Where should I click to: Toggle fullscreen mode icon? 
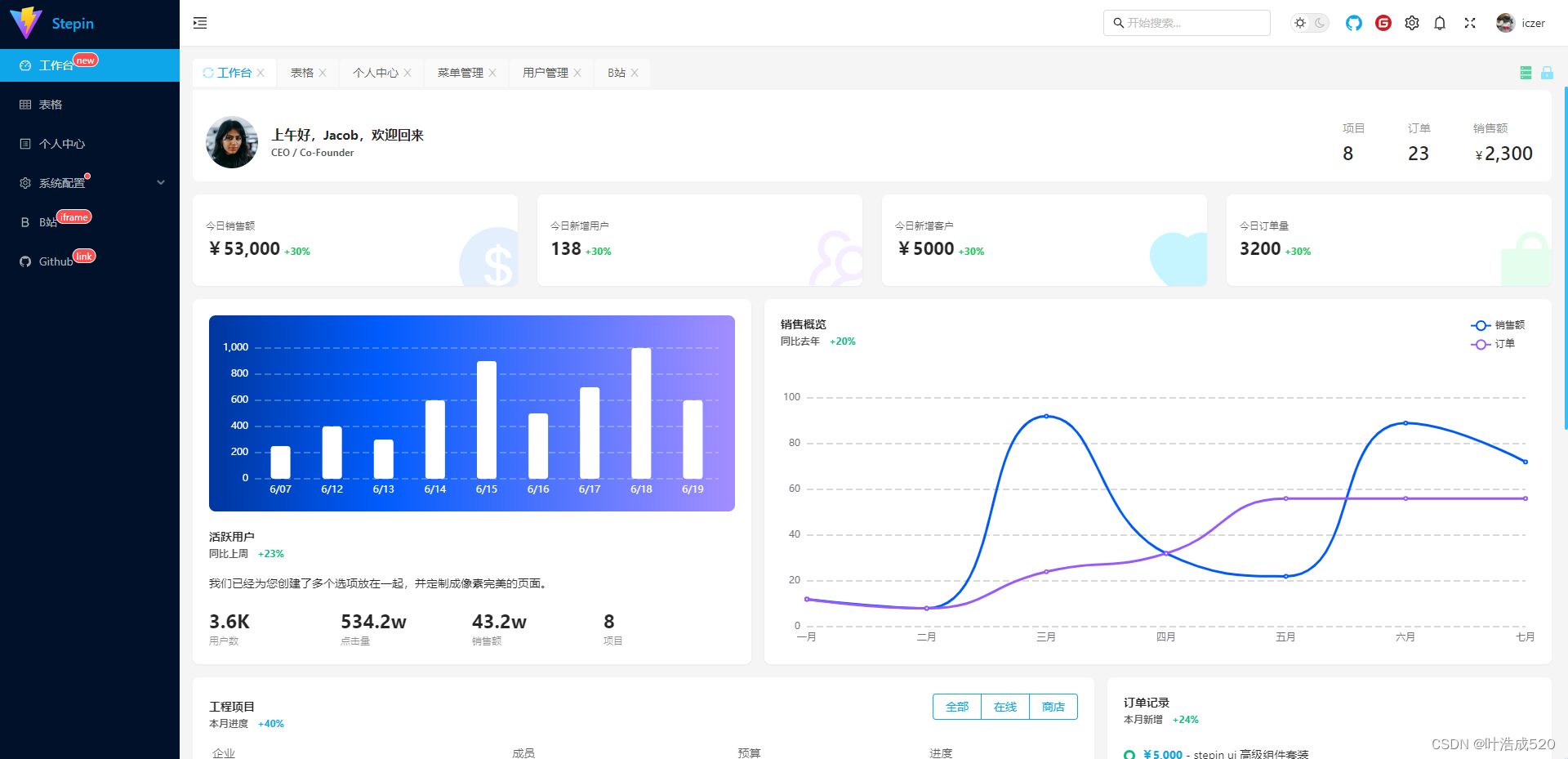tap(1470, 23)
